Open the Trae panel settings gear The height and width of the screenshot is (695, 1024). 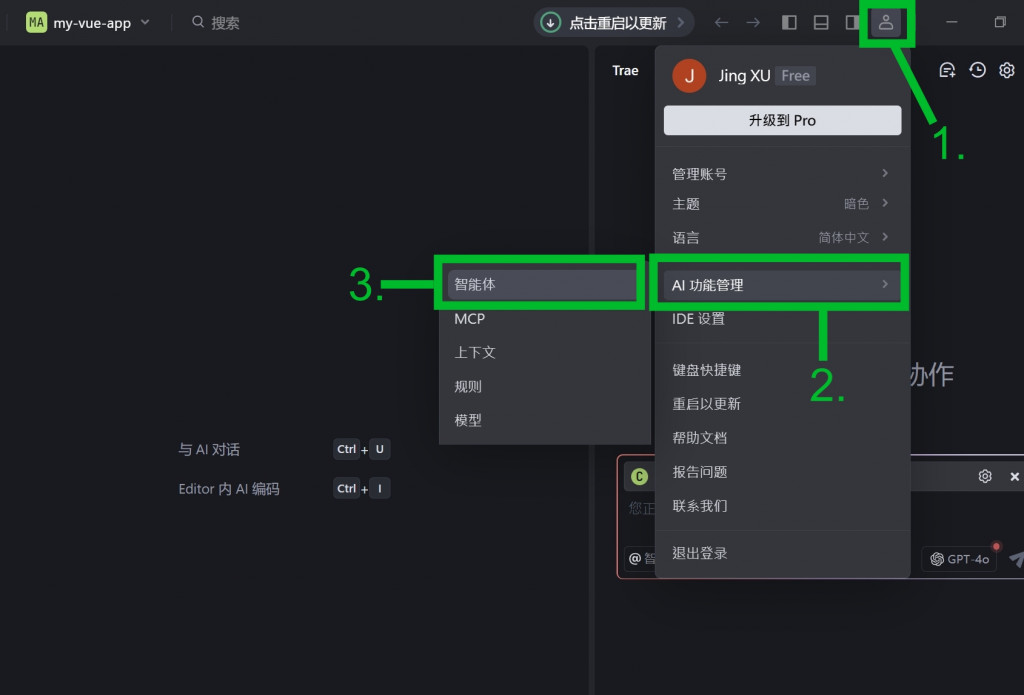point(1007,70)
